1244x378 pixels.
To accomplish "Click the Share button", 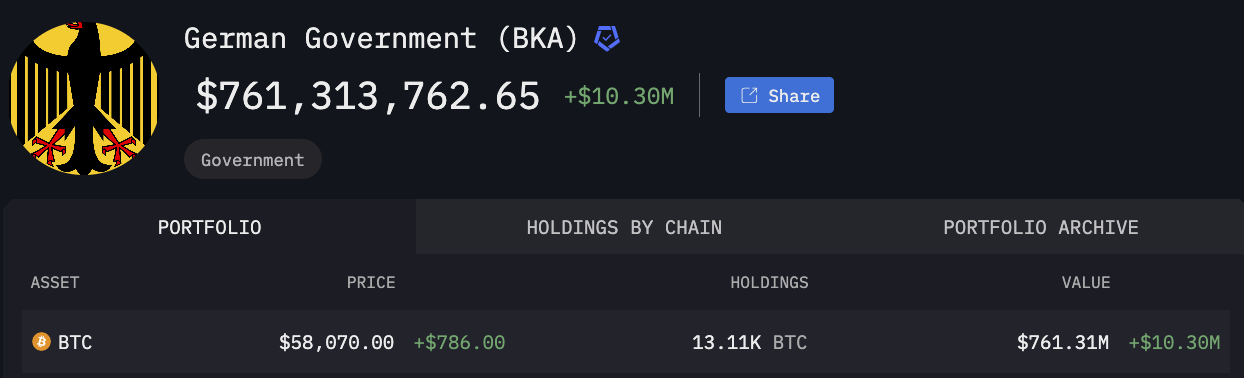I will (x=779, y=96).
